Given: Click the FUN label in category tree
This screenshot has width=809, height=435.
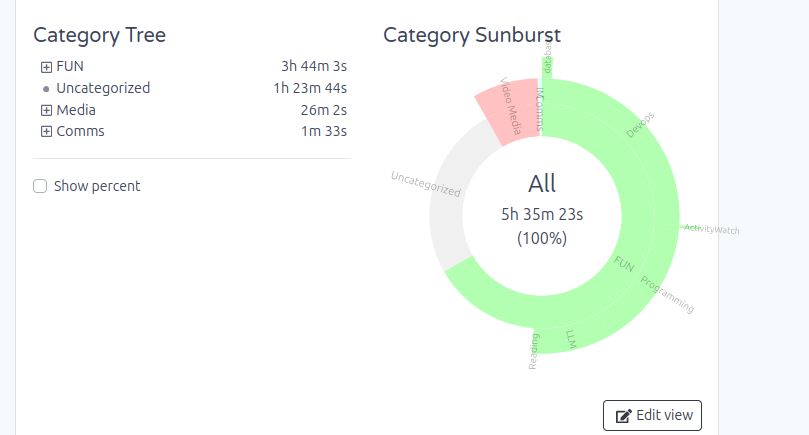Looking at the screenshot, I should [x=70, y=66].
